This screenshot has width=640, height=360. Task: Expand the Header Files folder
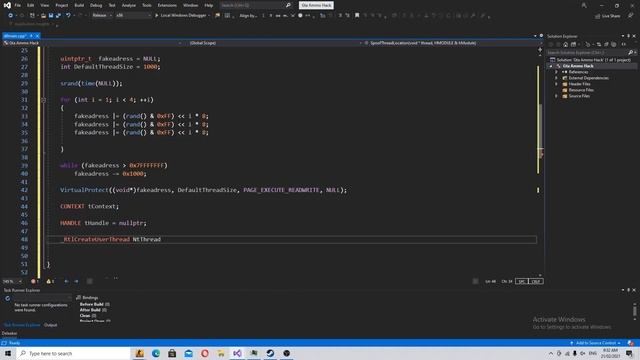556,84
